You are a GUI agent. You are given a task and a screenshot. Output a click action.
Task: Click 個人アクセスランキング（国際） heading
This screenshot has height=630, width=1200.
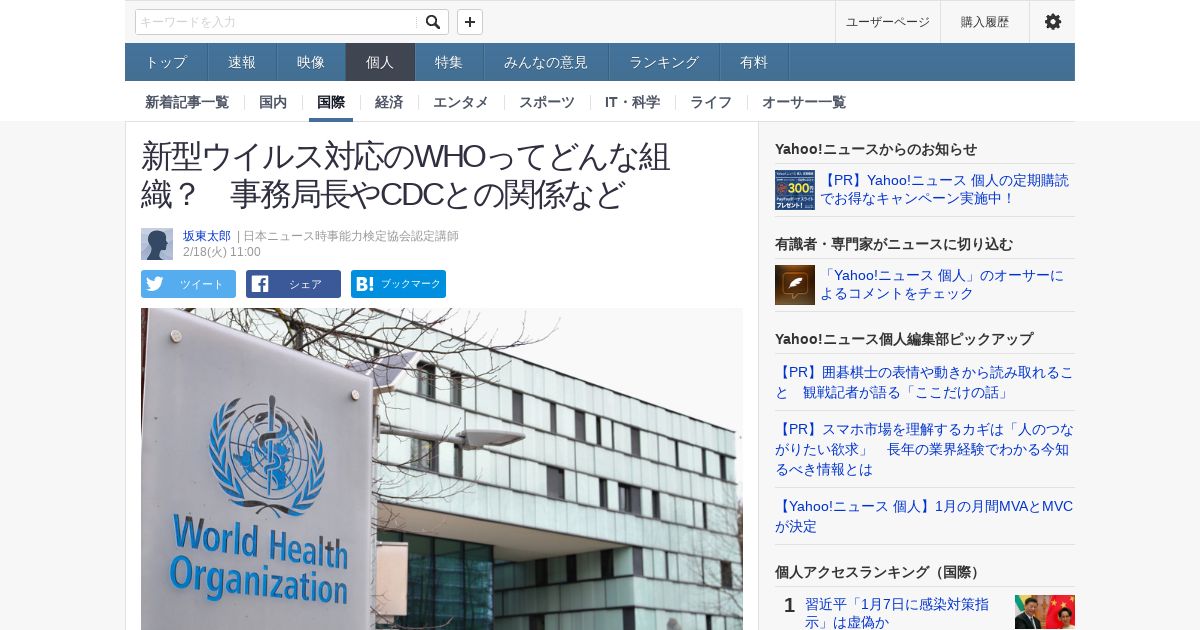(x=879, y=572)
